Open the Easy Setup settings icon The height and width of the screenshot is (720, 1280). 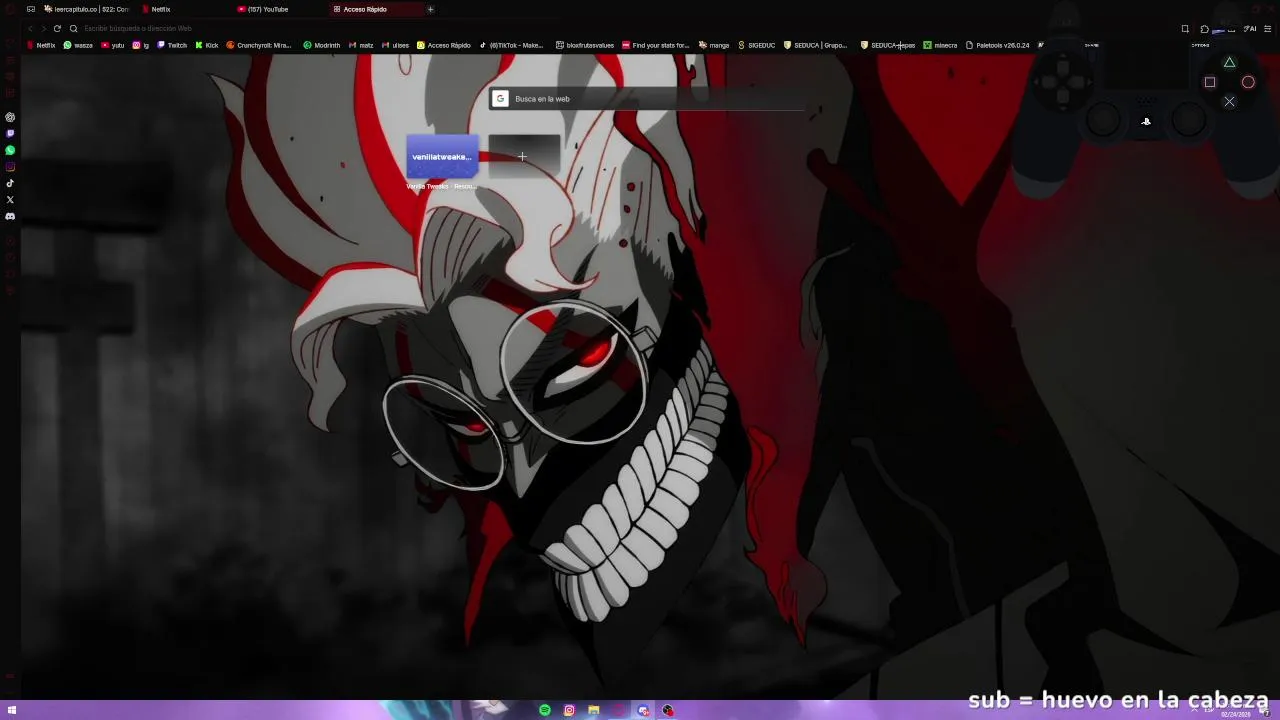click(x=1268, y=28)
